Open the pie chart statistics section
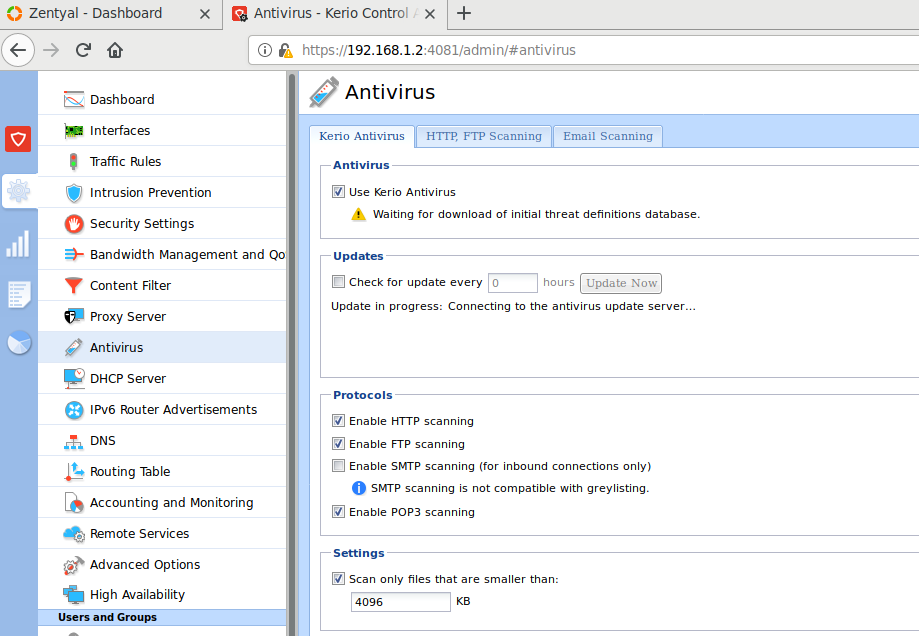This screenshot has width=919, height=636. tap(19, 343)
